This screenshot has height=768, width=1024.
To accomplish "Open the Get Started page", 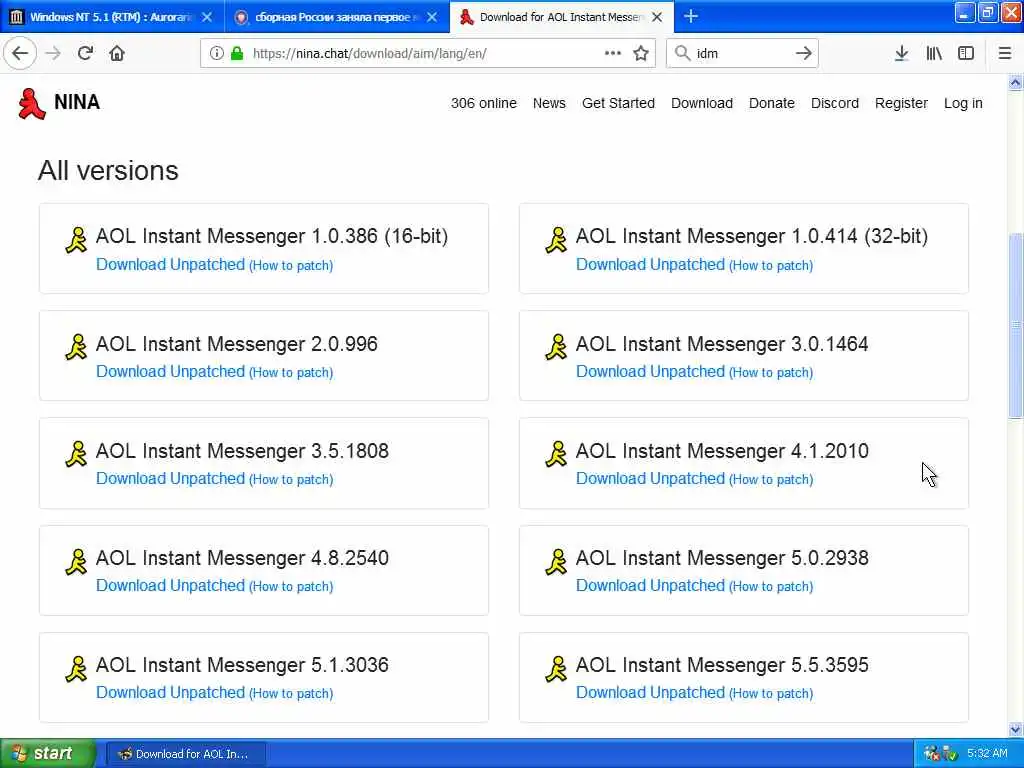I will click(618, 103).
